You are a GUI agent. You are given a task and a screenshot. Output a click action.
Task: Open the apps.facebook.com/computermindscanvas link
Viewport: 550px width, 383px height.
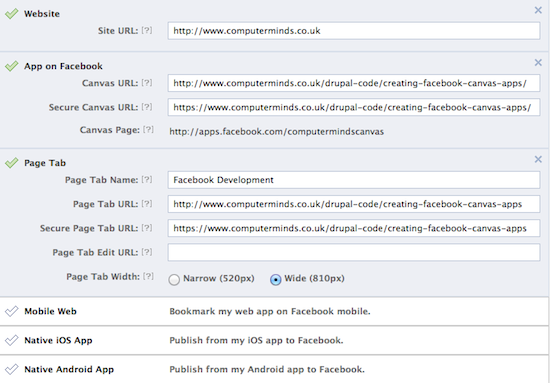click(x=276, y=132)
